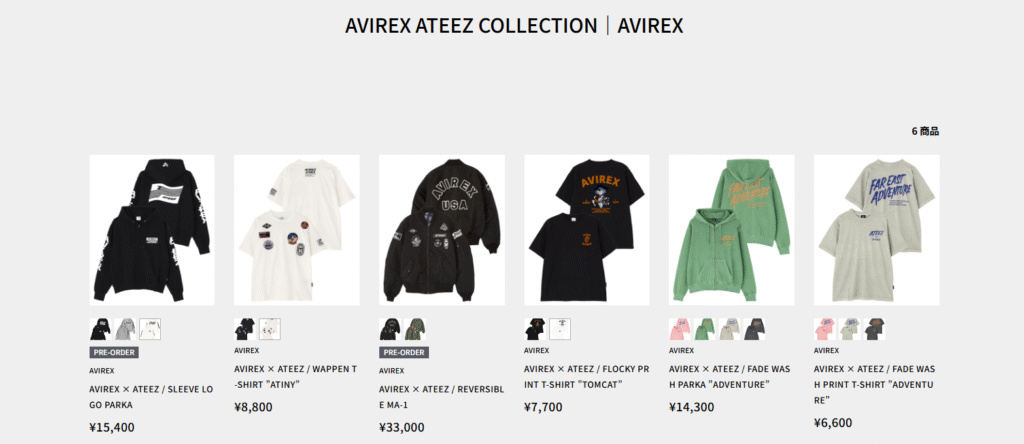Pick pink variant of Adventure Parka
The image size is (1024, 444).
click(680, 329)
